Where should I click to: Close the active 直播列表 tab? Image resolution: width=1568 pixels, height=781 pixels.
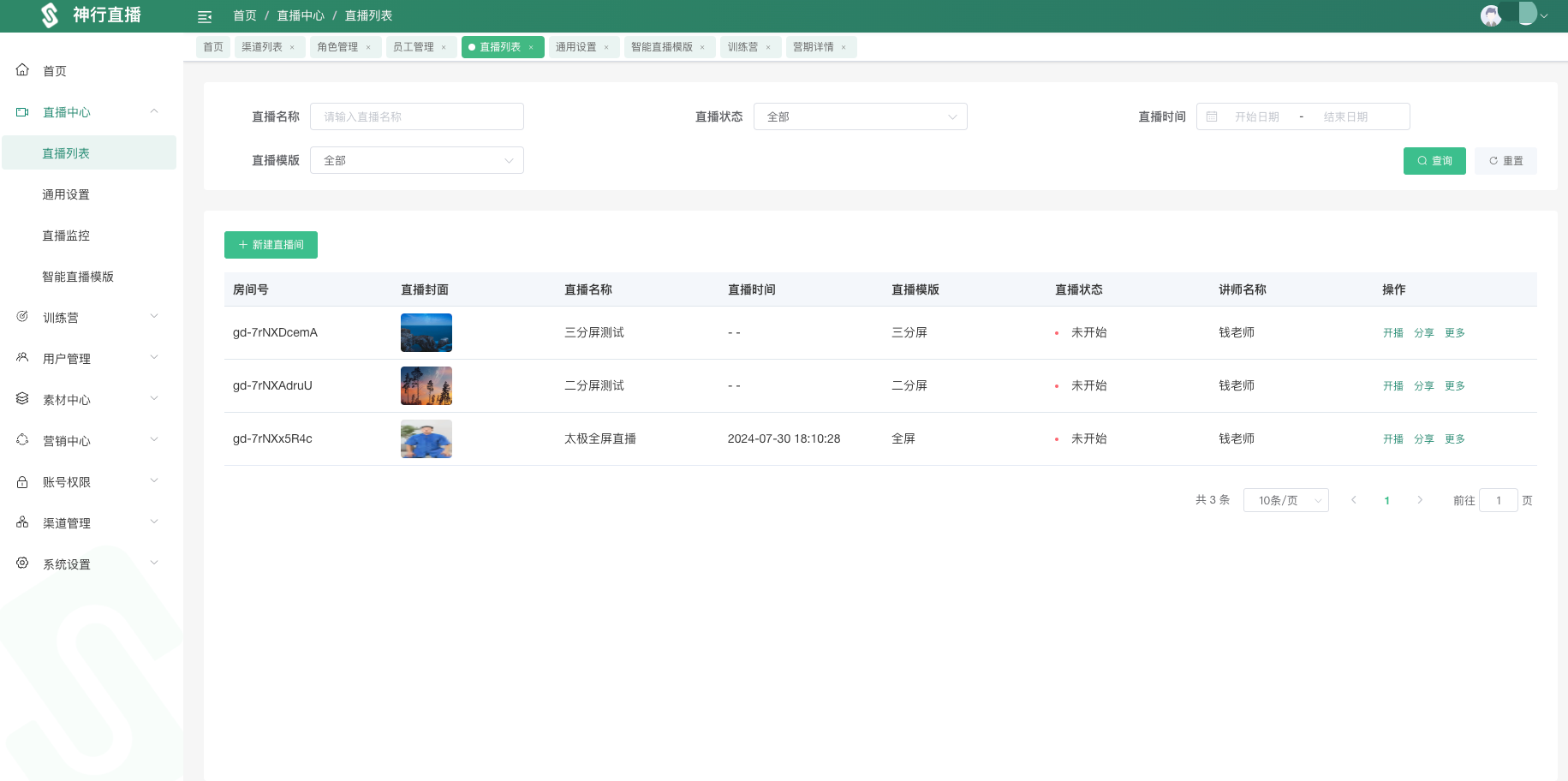tap(531, 47)
